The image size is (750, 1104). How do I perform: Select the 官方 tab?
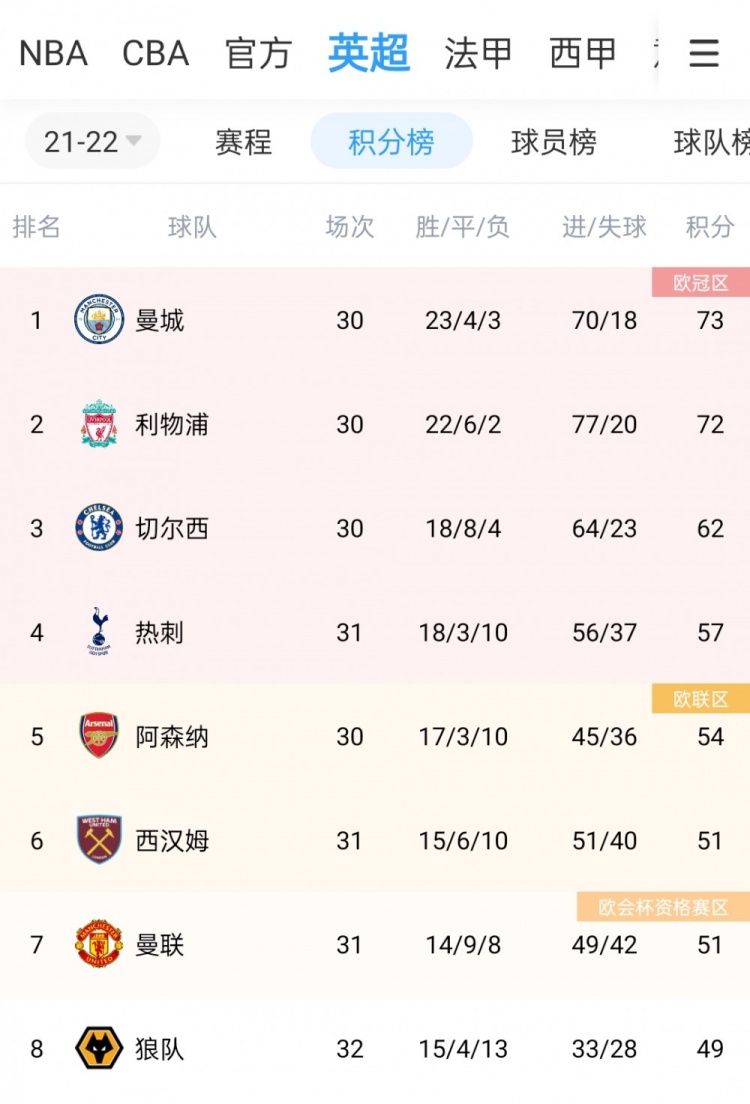258,54
